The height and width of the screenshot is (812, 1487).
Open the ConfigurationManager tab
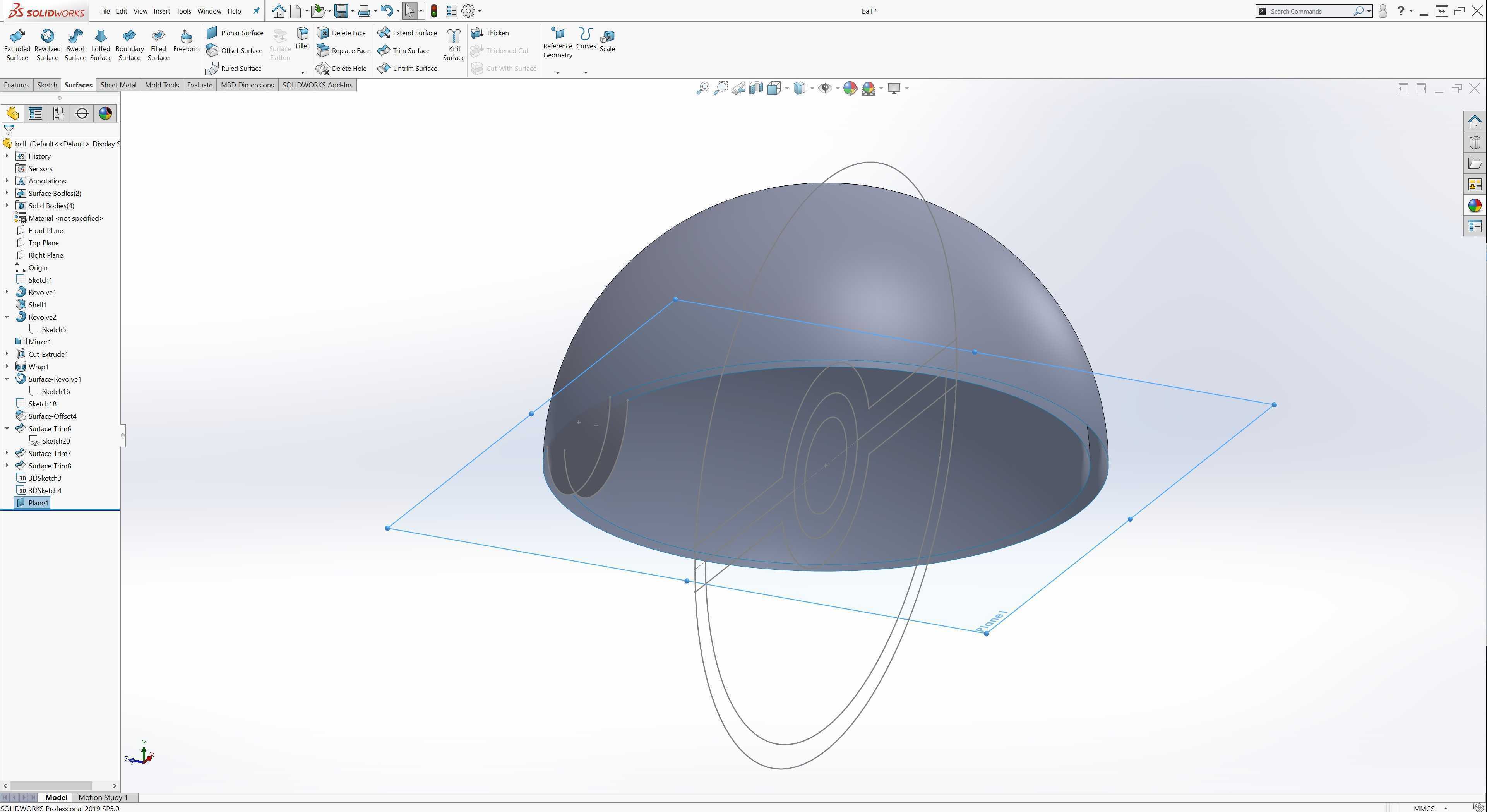coord(58,114)
